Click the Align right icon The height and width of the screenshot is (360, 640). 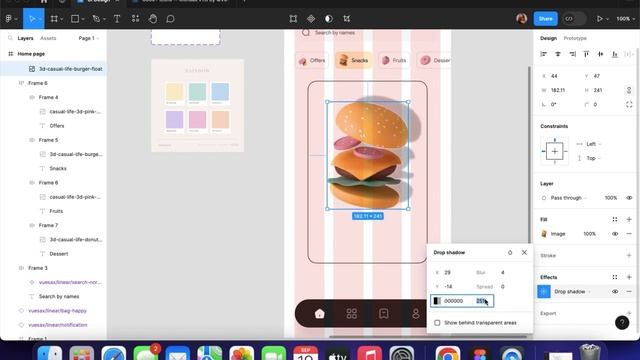click(572, 54)
